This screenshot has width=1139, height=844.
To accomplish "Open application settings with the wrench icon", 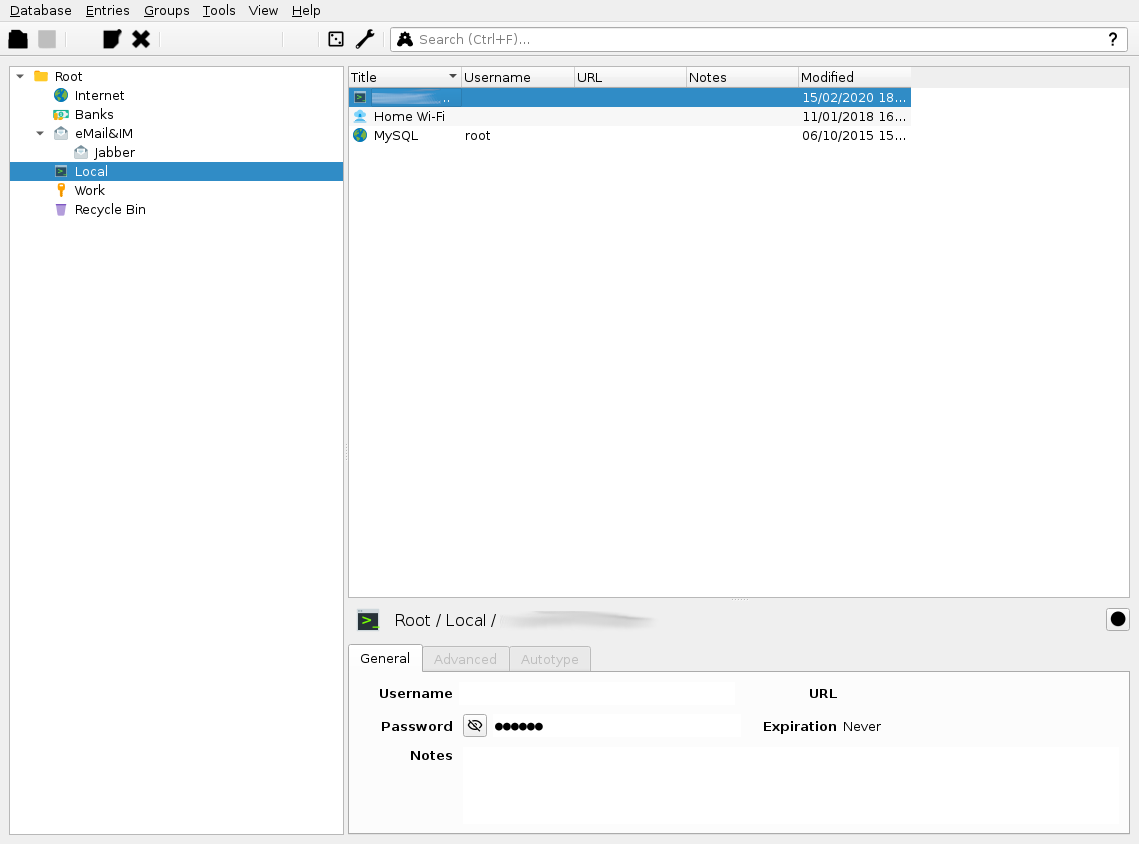I will click(x=365, y=38).
